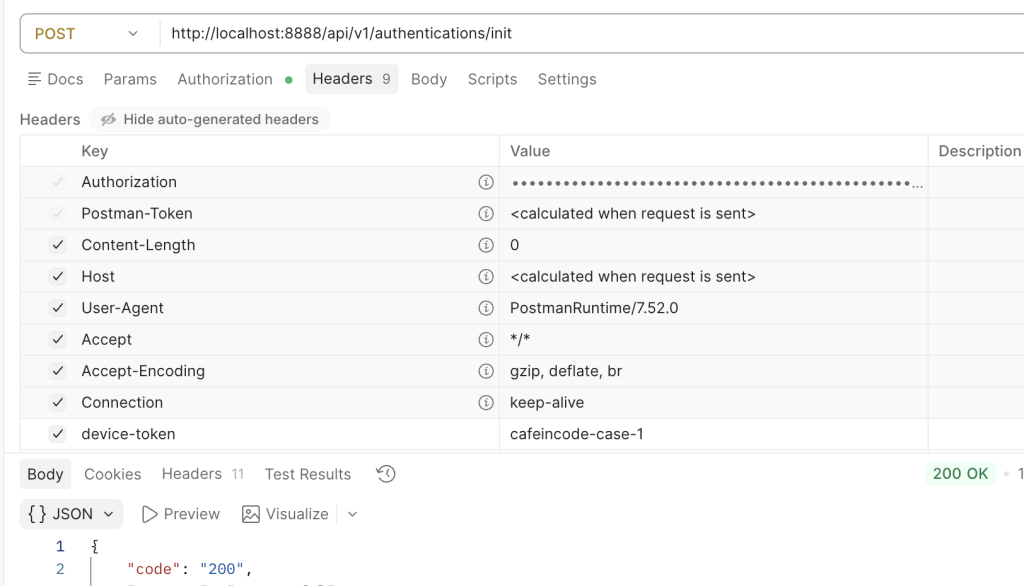The image size is (1024, 586).
Task: Click info icon for Accept-Encoding header
Action: [x=486, y=371]
